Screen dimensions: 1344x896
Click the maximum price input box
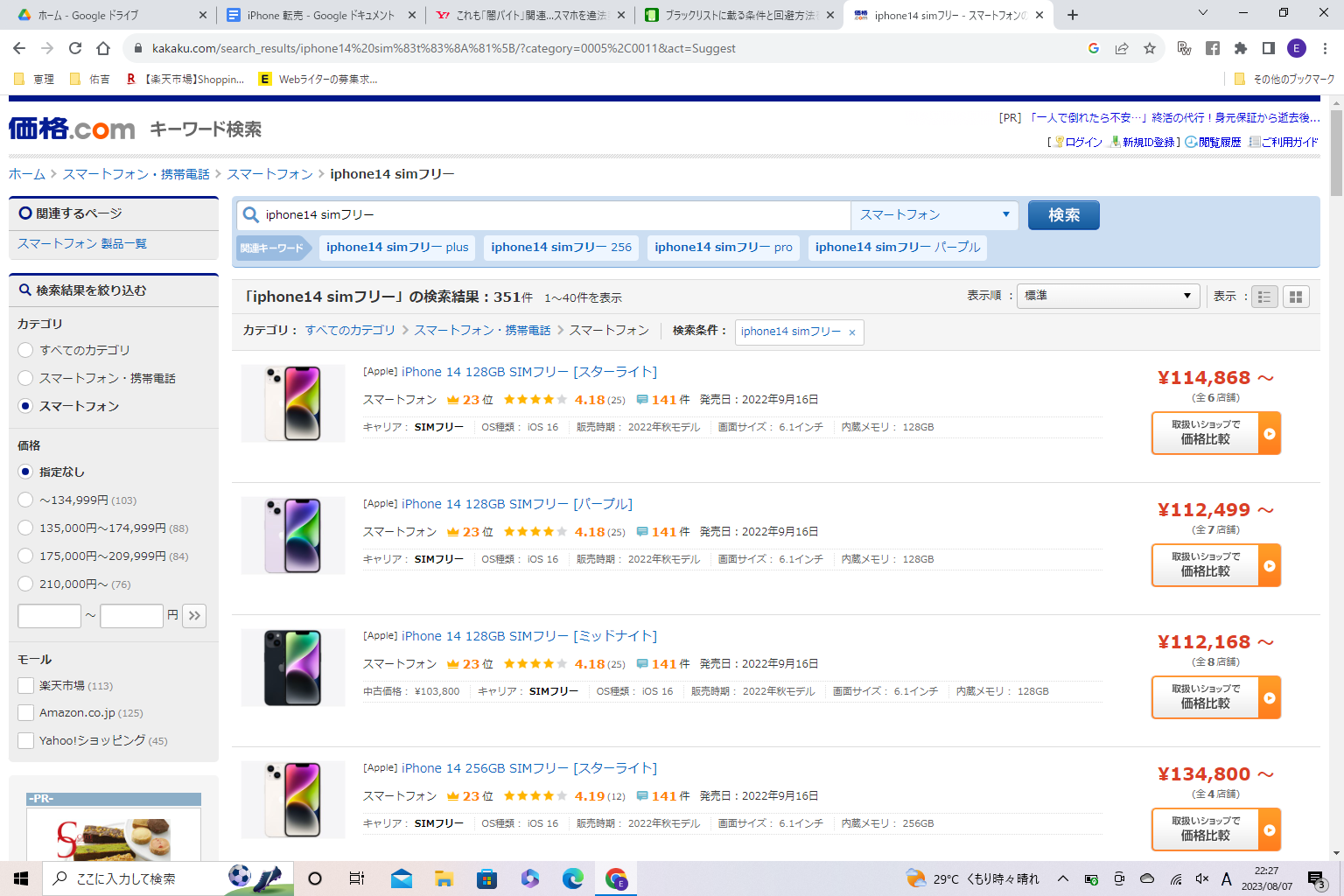pos(131,616)
